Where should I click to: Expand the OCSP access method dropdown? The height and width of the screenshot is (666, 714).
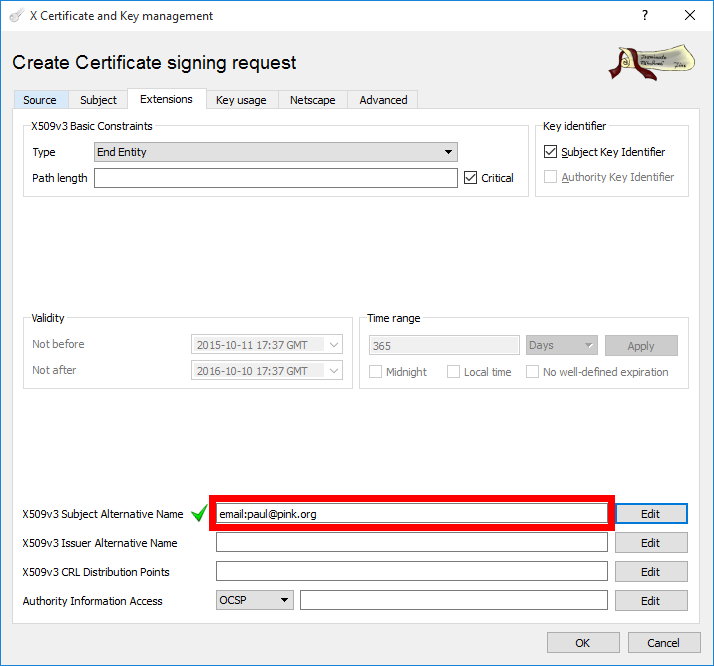point(254,601)
